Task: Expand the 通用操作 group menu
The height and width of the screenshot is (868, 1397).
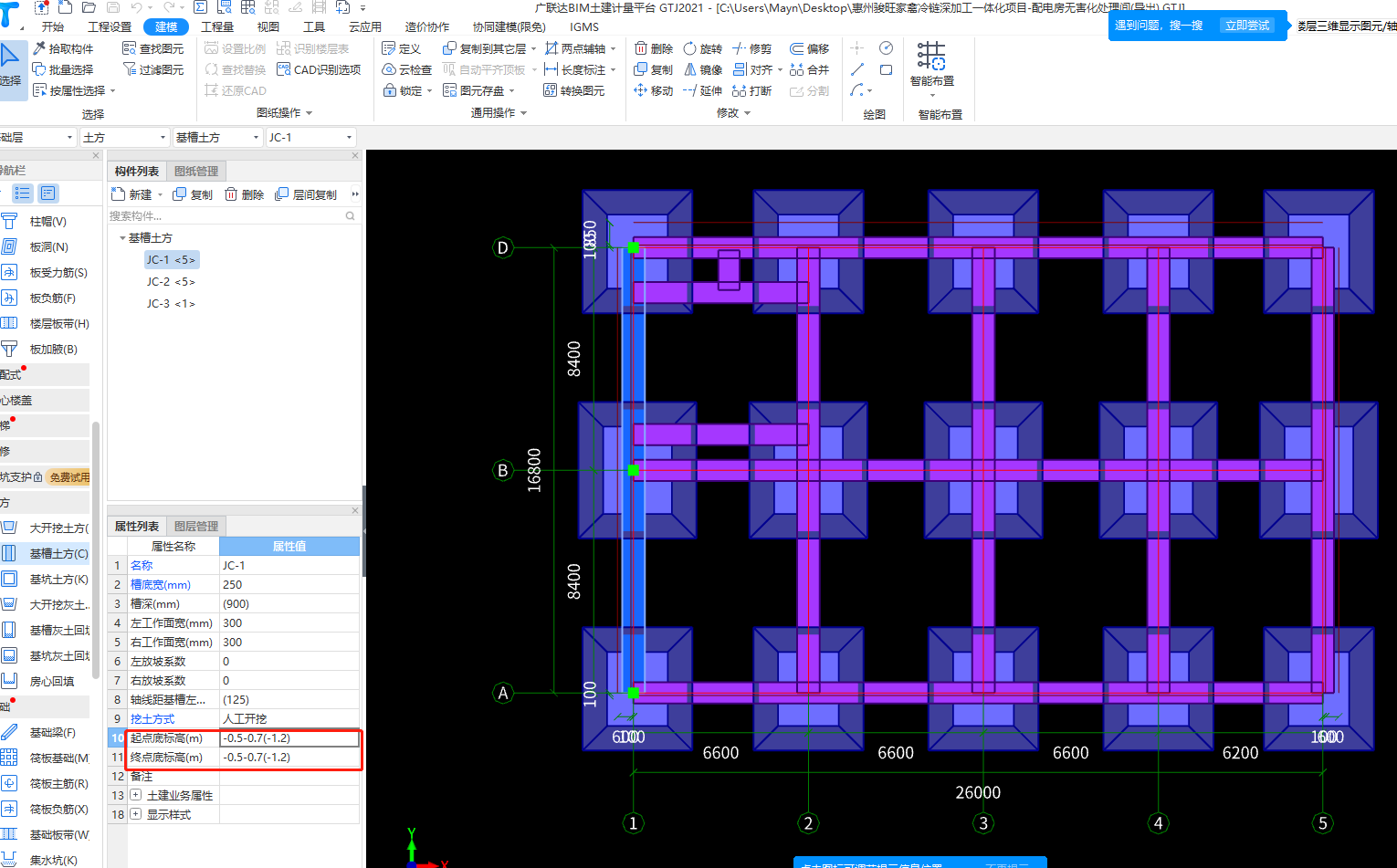Action: [x=499, y=112]
